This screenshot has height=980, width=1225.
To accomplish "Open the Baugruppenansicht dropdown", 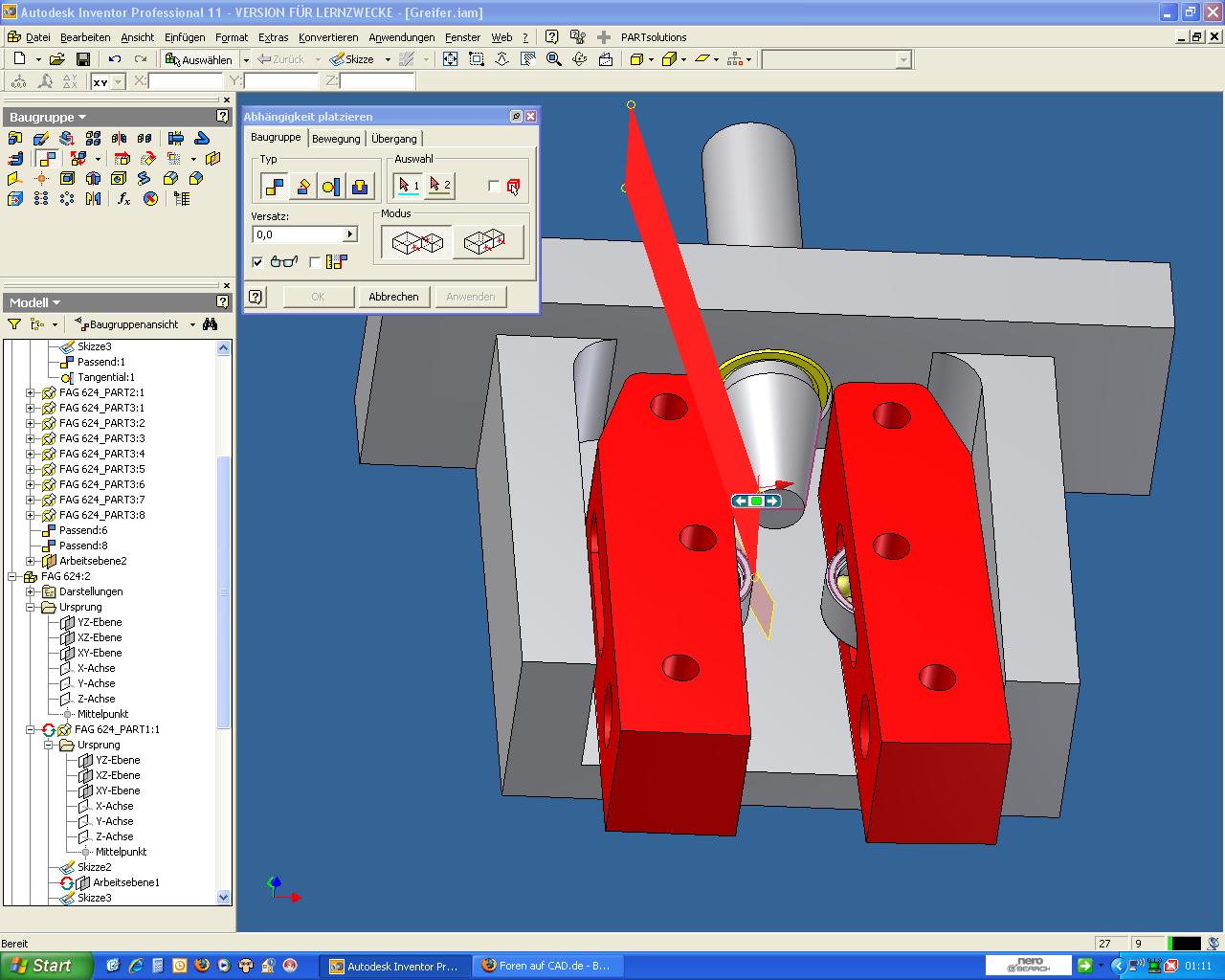I will pos(192,324).
